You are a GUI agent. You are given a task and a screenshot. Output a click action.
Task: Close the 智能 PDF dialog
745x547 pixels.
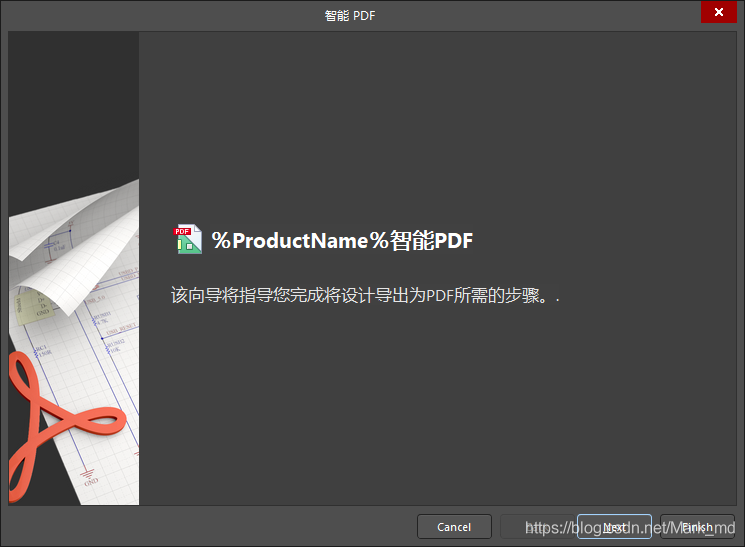tap(718, 12)
